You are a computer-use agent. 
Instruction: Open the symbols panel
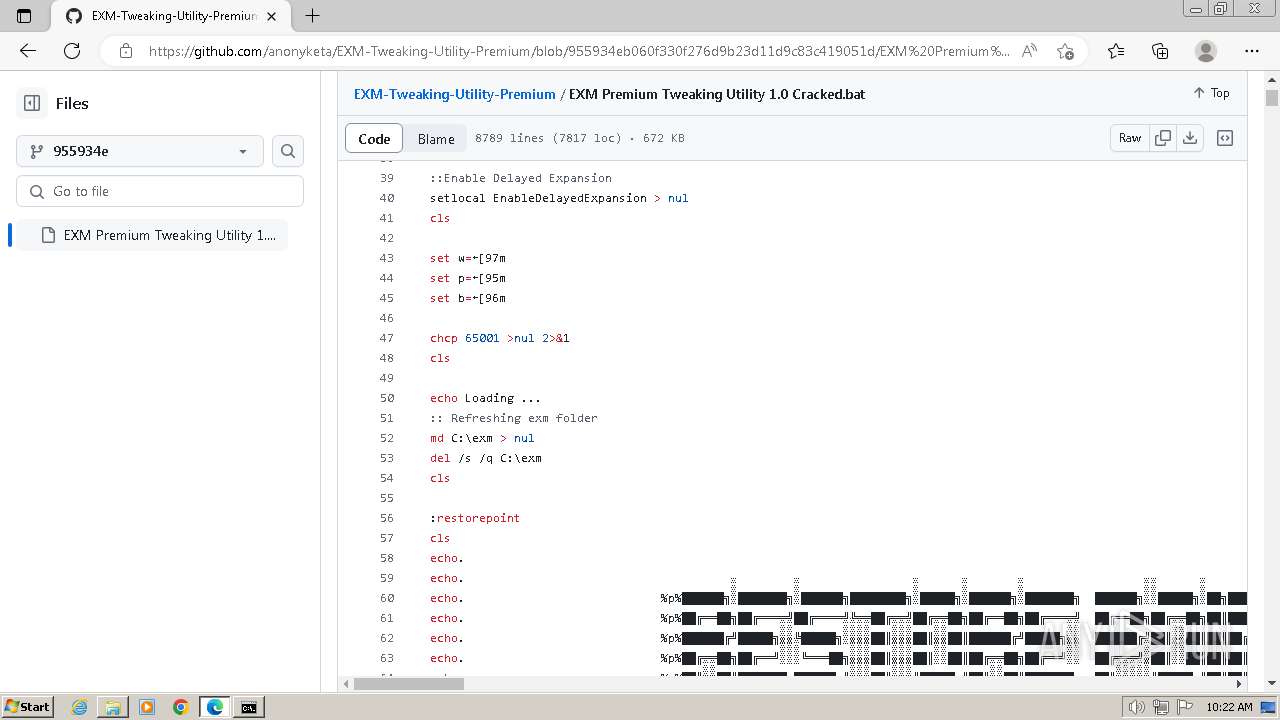[x=1225, y=138]
